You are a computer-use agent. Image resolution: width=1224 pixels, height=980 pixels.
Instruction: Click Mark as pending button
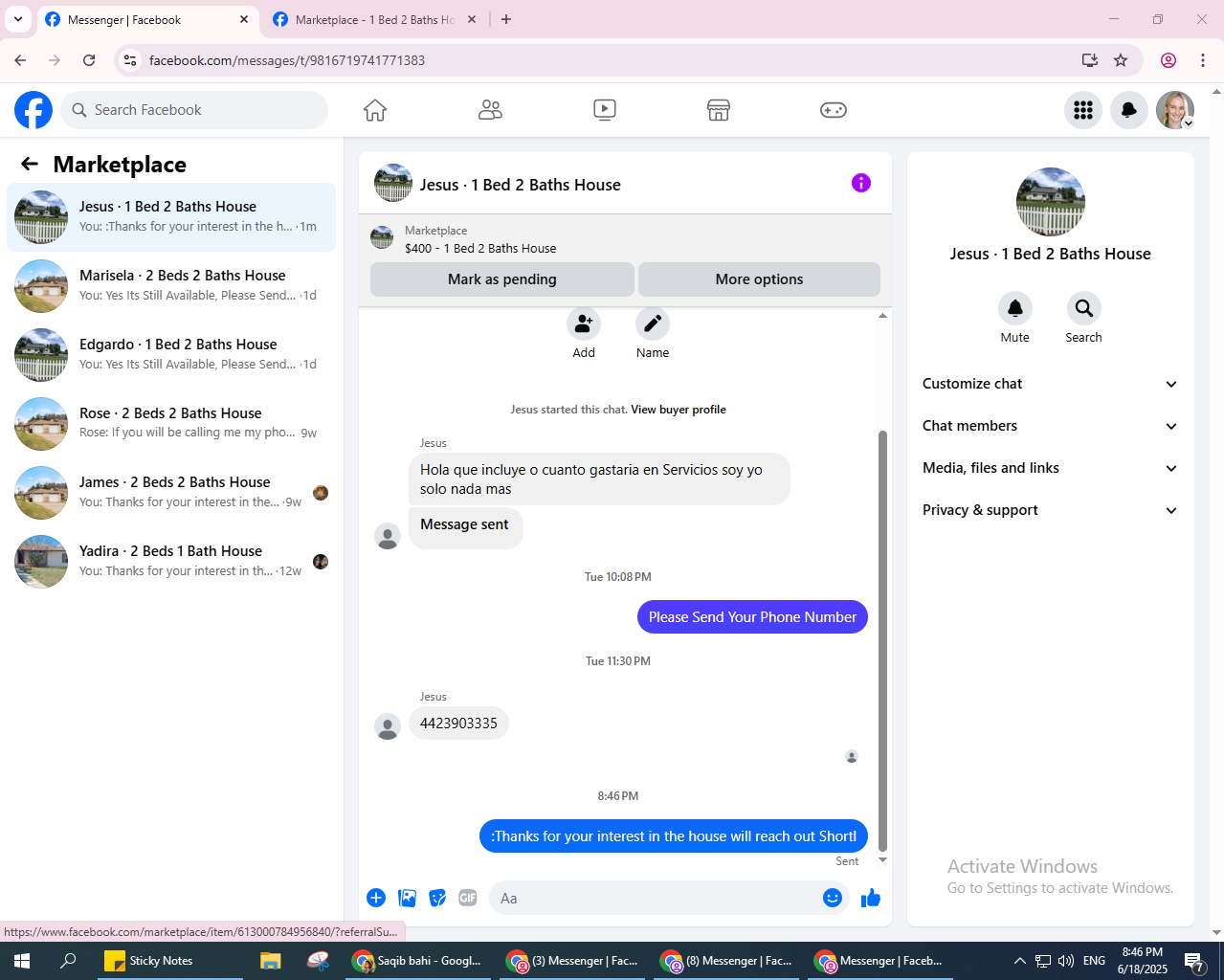[502, 279]
